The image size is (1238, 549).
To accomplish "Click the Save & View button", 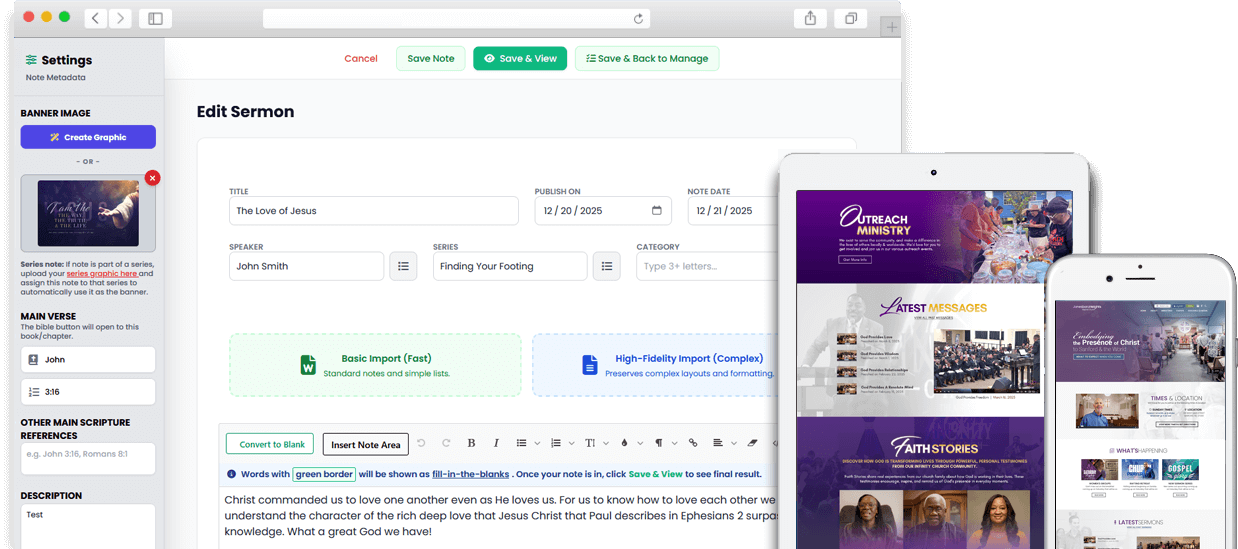I will pos(520,59).
